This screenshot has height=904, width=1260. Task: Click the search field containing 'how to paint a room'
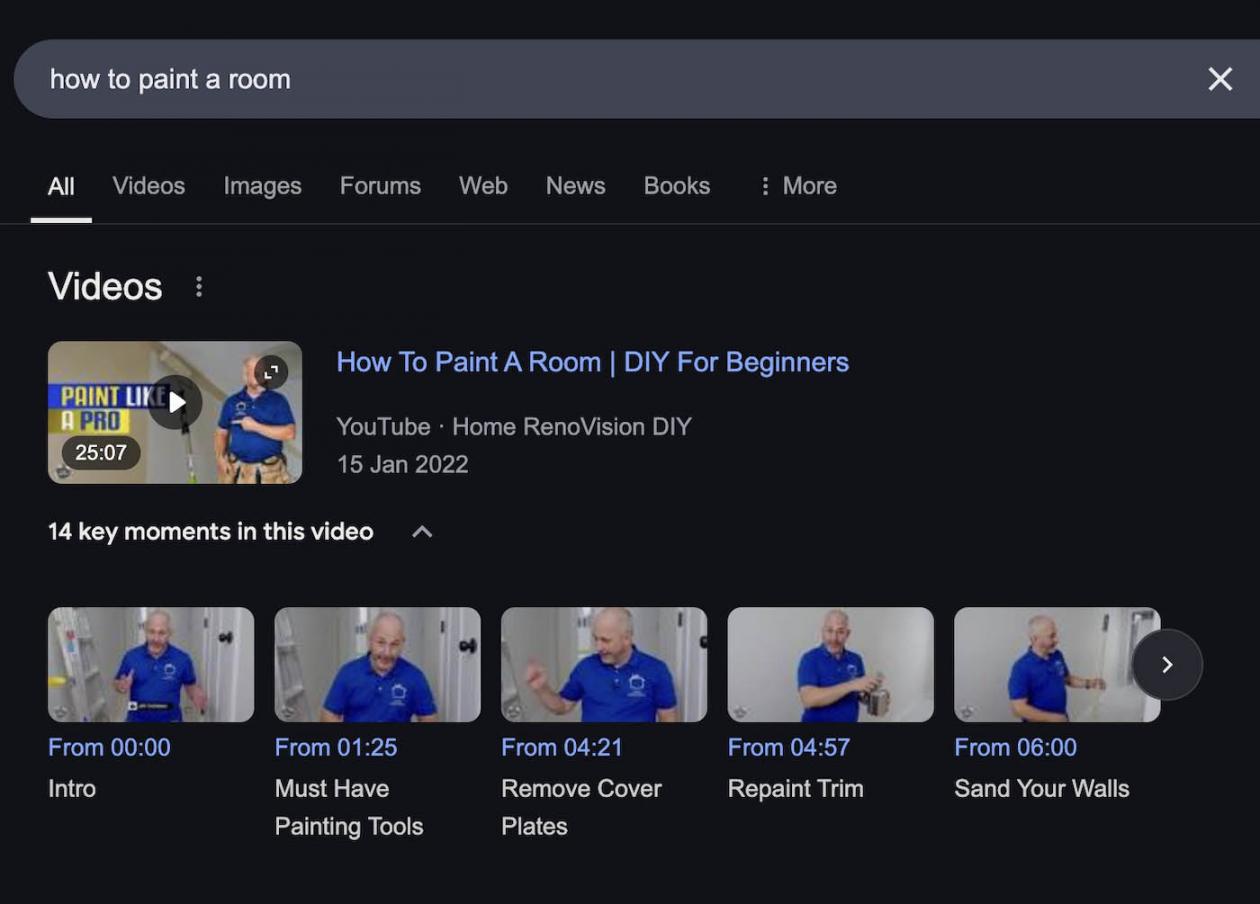(x=600, y=79)
